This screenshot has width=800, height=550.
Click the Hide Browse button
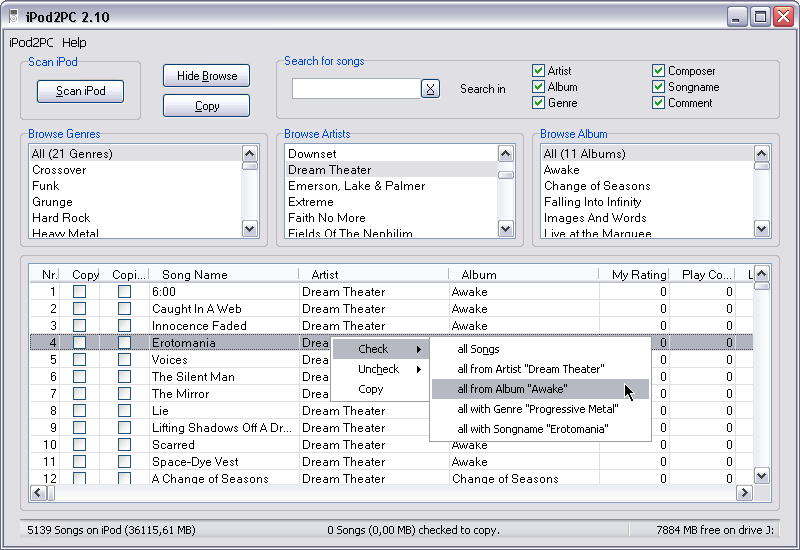pyautogui.click(x=207, y=76)
